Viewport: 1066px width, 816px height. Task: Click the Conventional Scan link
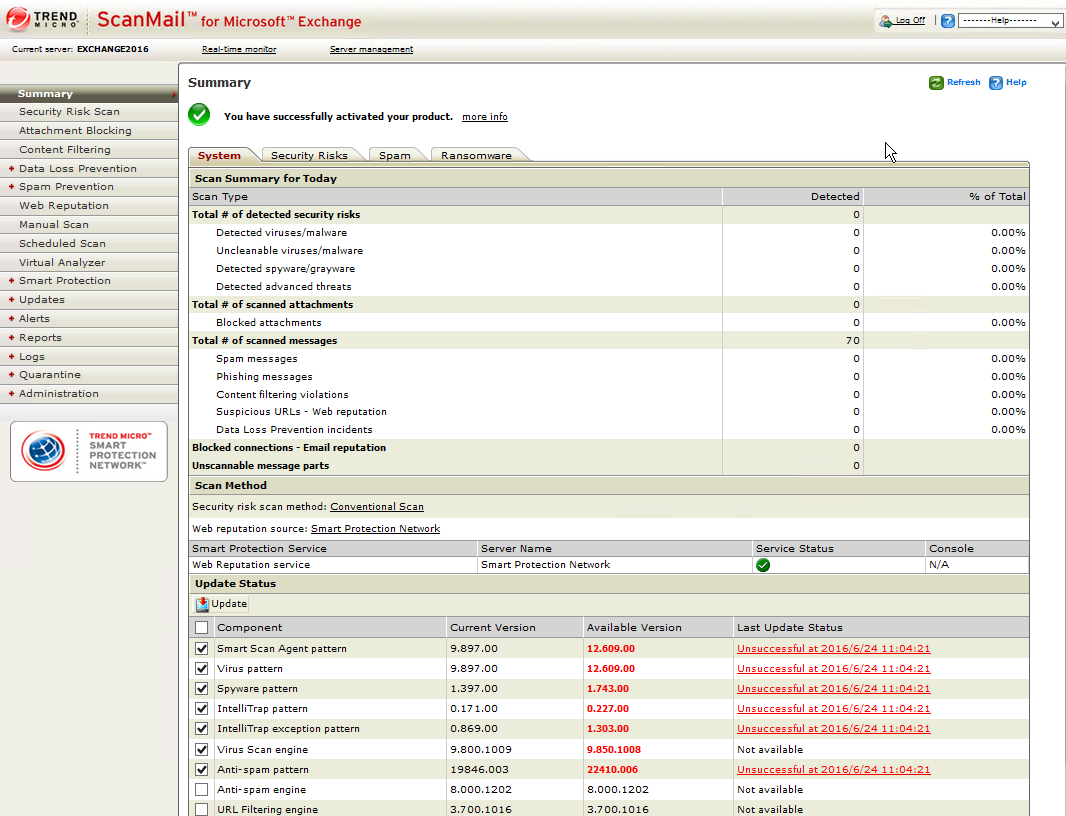[x=377, y=507]
